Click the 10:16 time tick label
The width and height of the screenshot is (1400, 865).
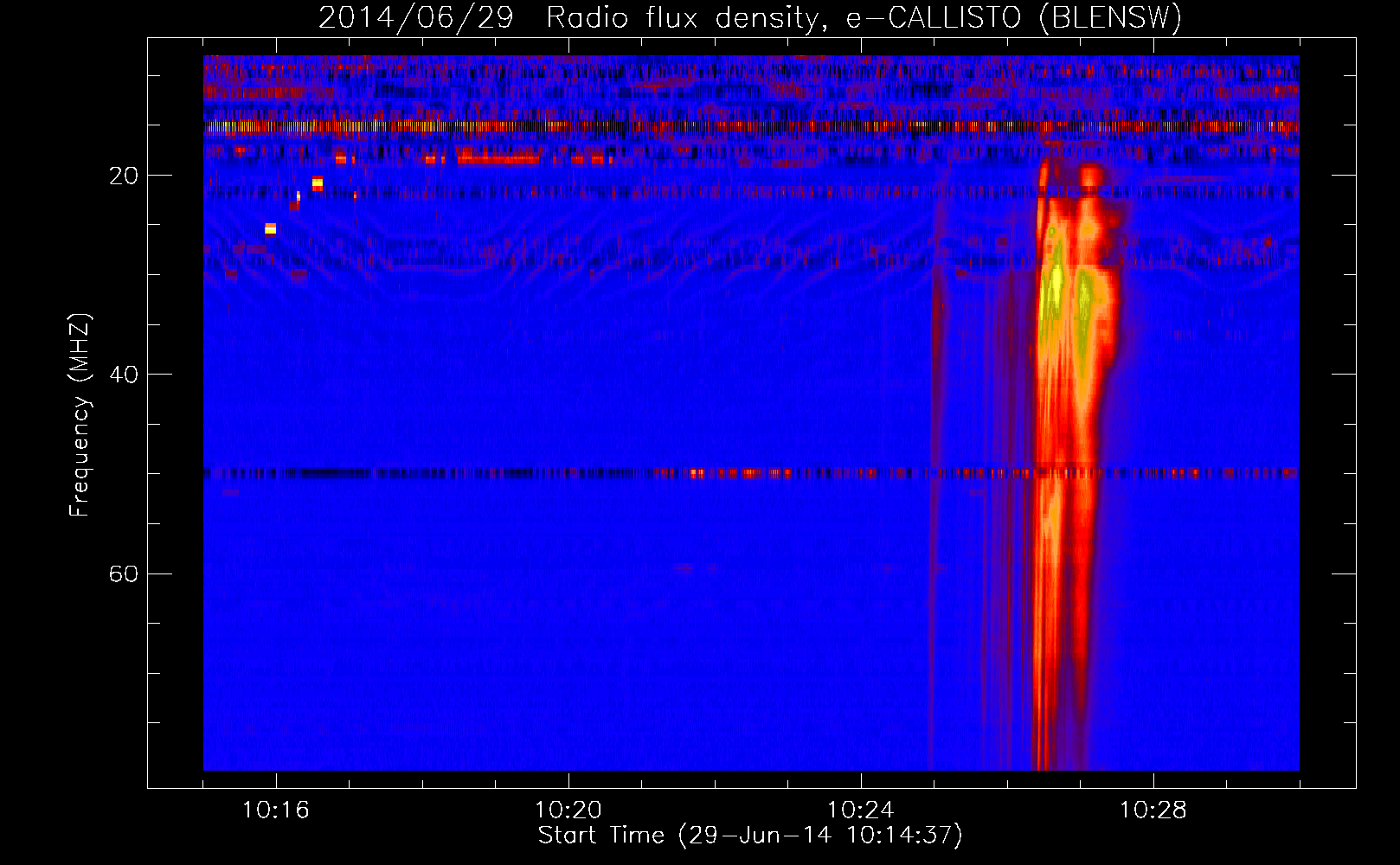point(275,811)
